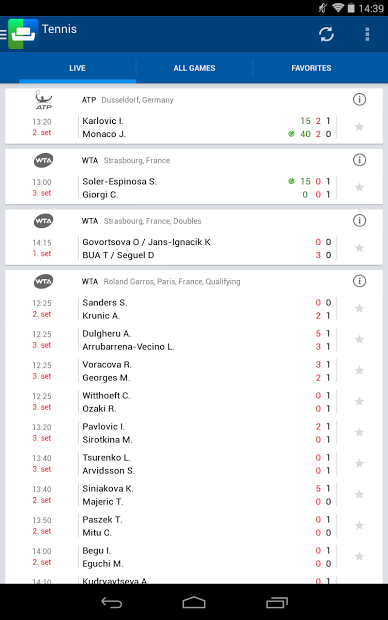Switch to the FAVORITES tab
The height and width of the screenshot is (620, 388).
tap(311, 68)
